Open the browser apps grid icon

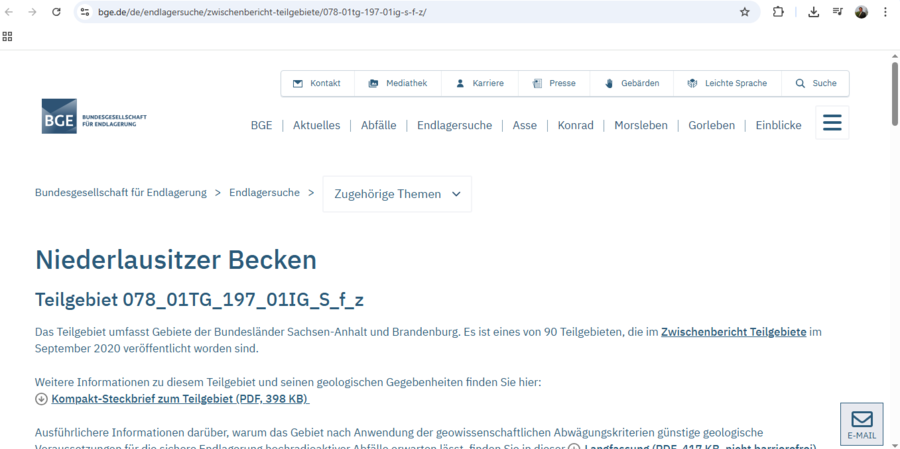pos(8,36)
